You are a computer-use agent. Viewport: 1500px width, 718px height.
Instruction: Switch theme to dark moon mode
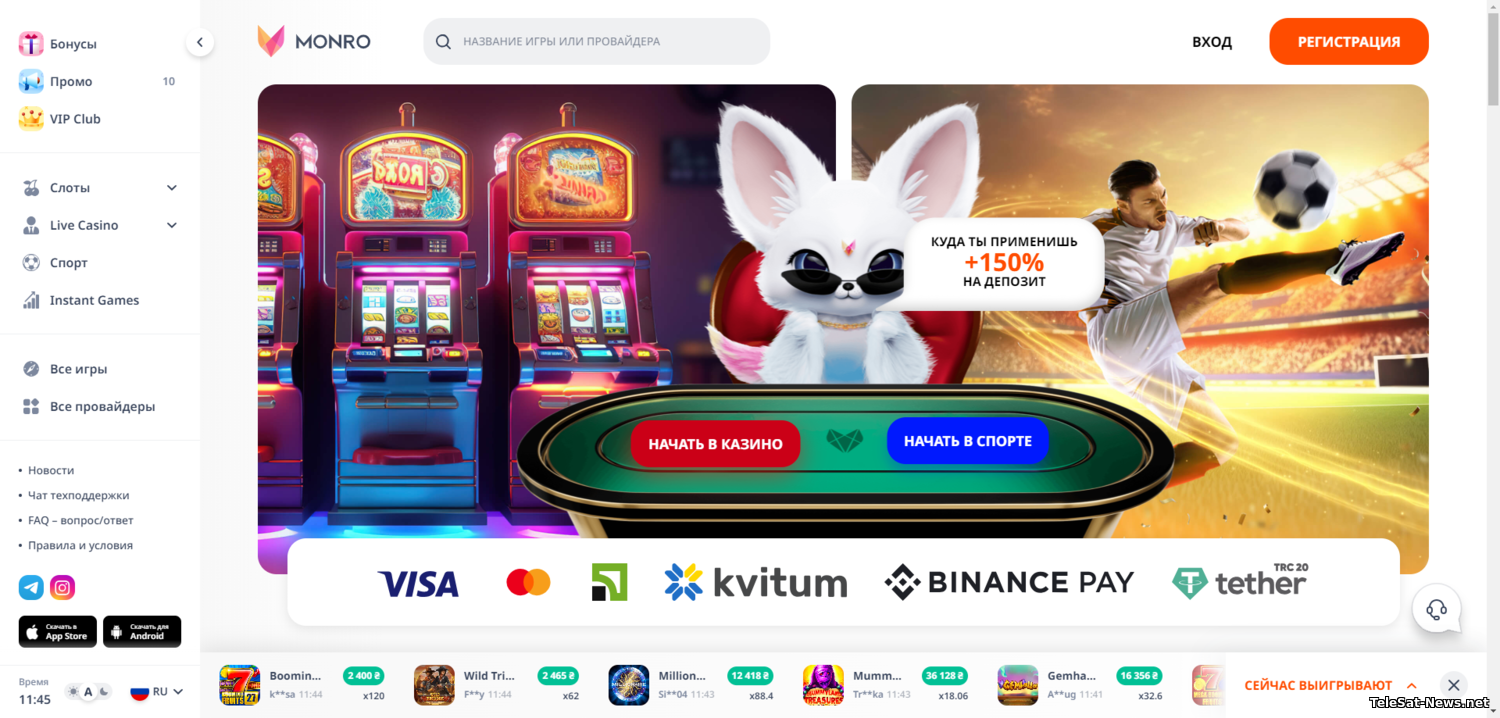(103, 692)
